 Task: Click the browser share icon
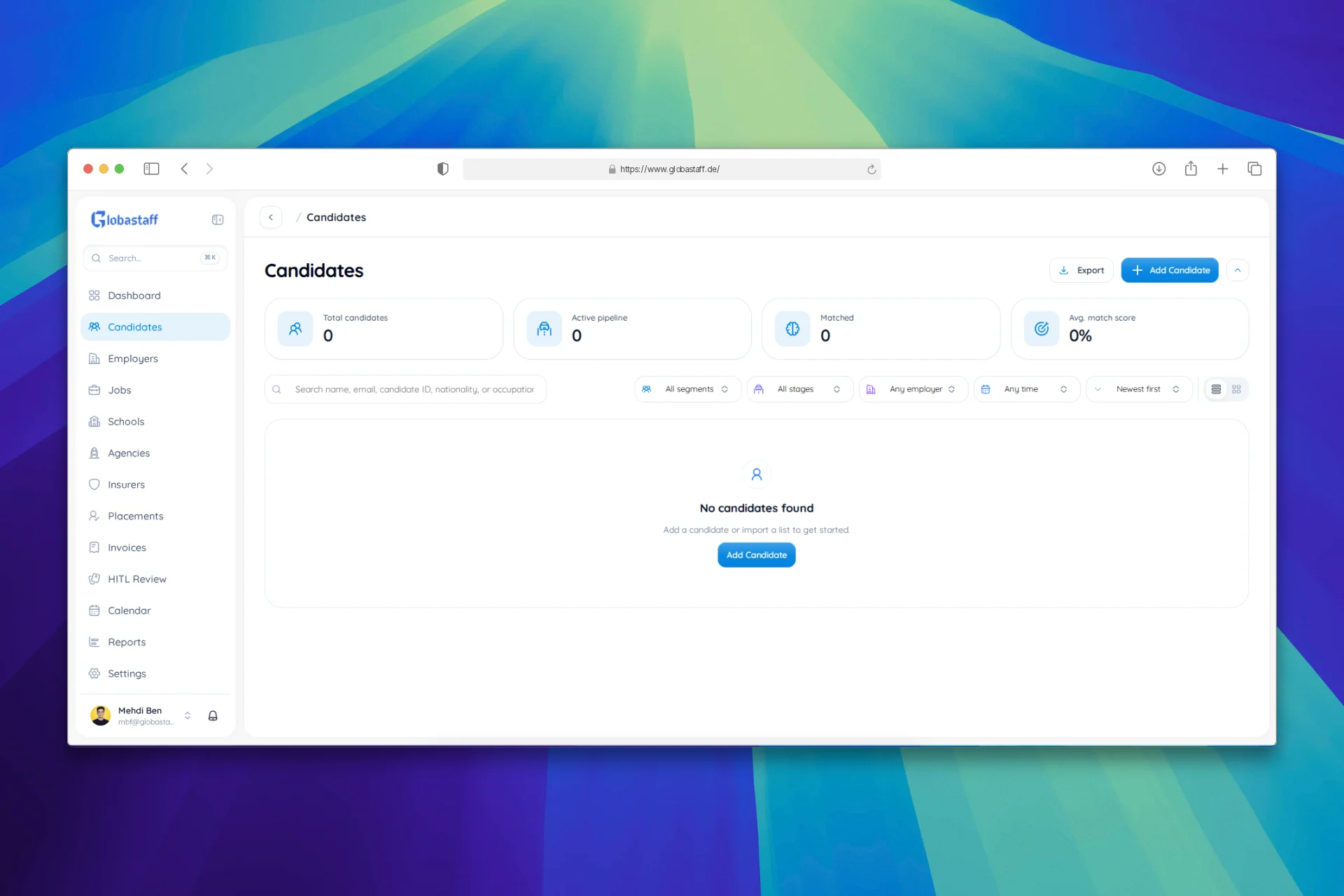pos(1191,168)
